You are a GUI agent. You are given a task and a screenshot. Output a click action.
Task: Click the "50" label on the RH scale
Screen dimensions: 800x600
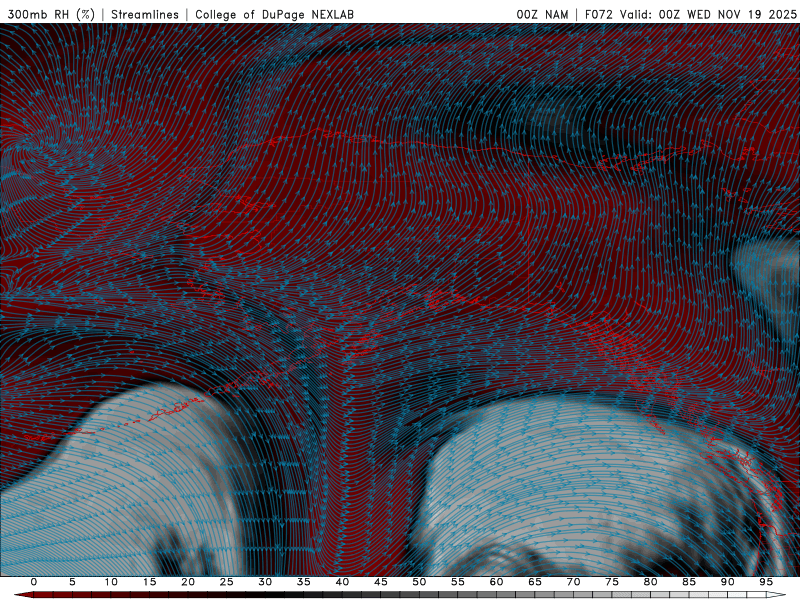(419, 582)
